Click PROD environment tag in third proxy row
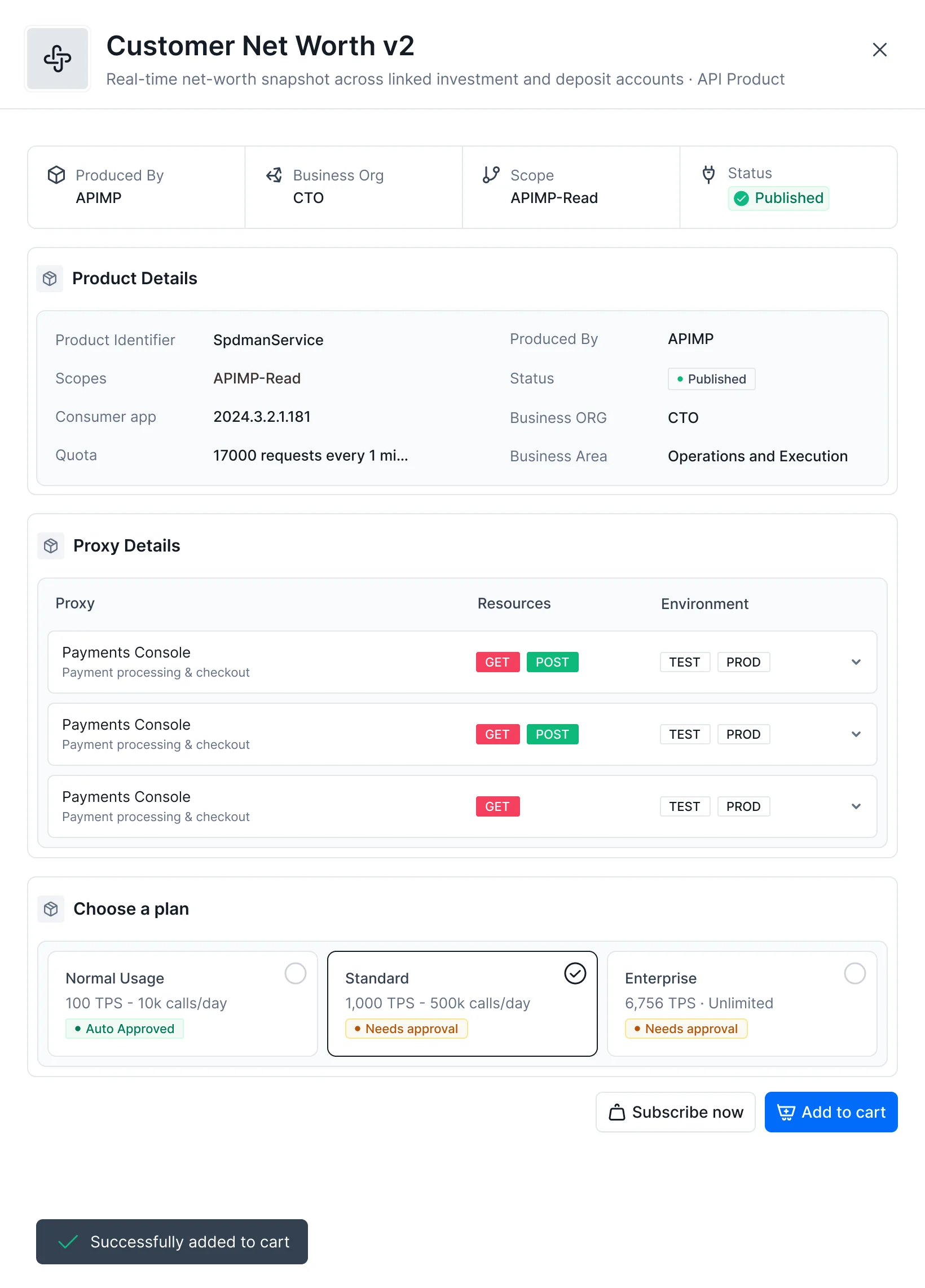 [743, 806]
